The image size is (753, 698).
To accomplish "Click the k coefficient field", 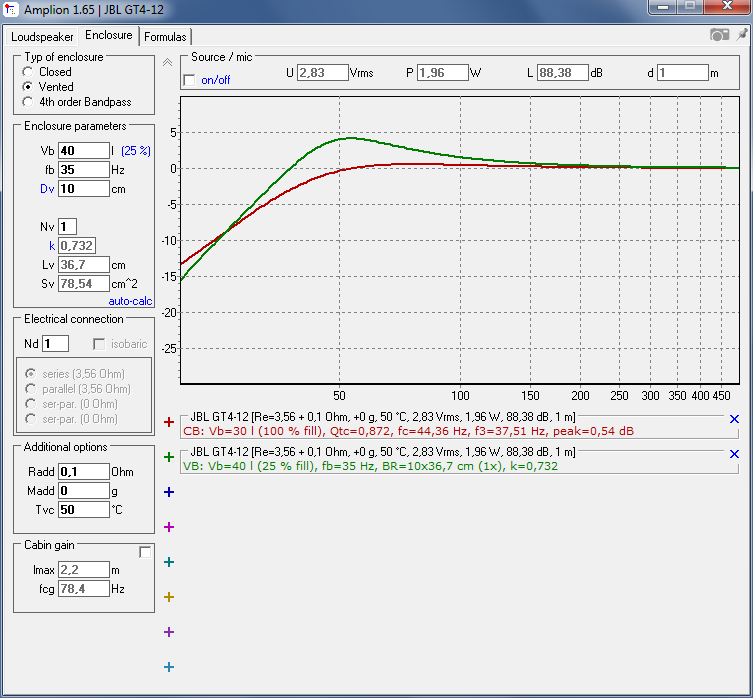I will [77, 245].
